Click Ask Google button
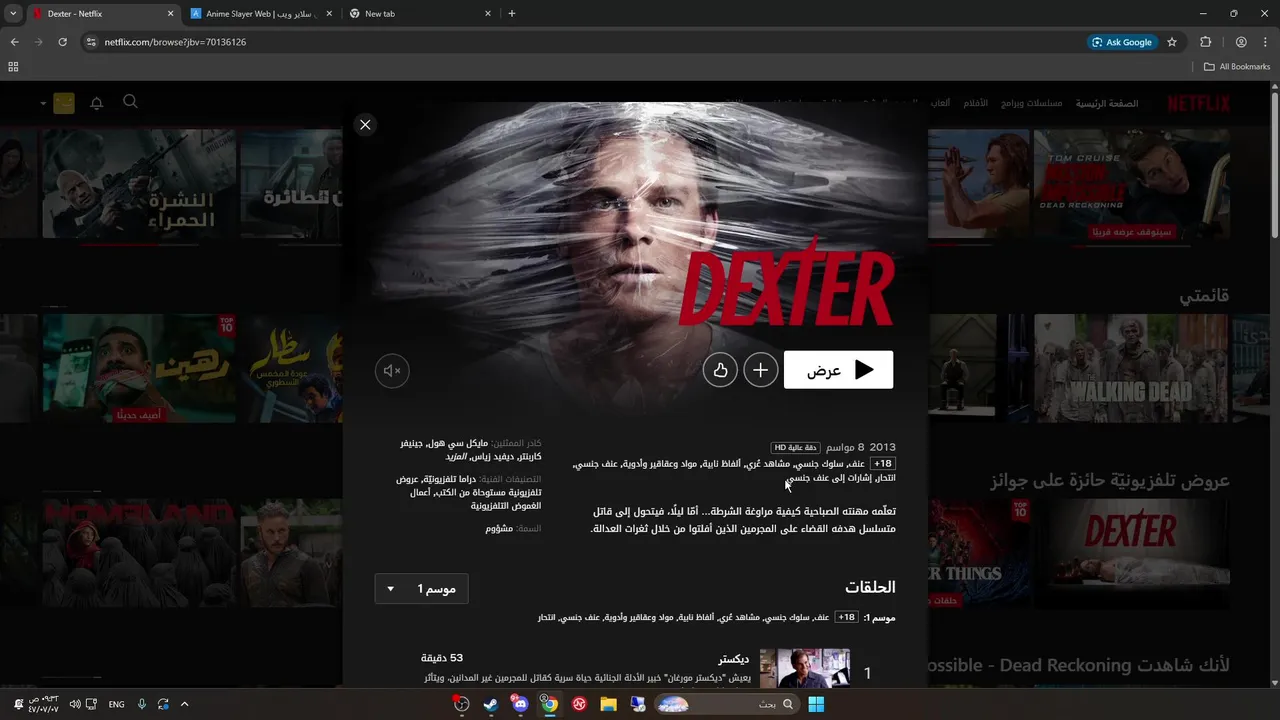The image size is (1280, 720). pos(1122,42)
